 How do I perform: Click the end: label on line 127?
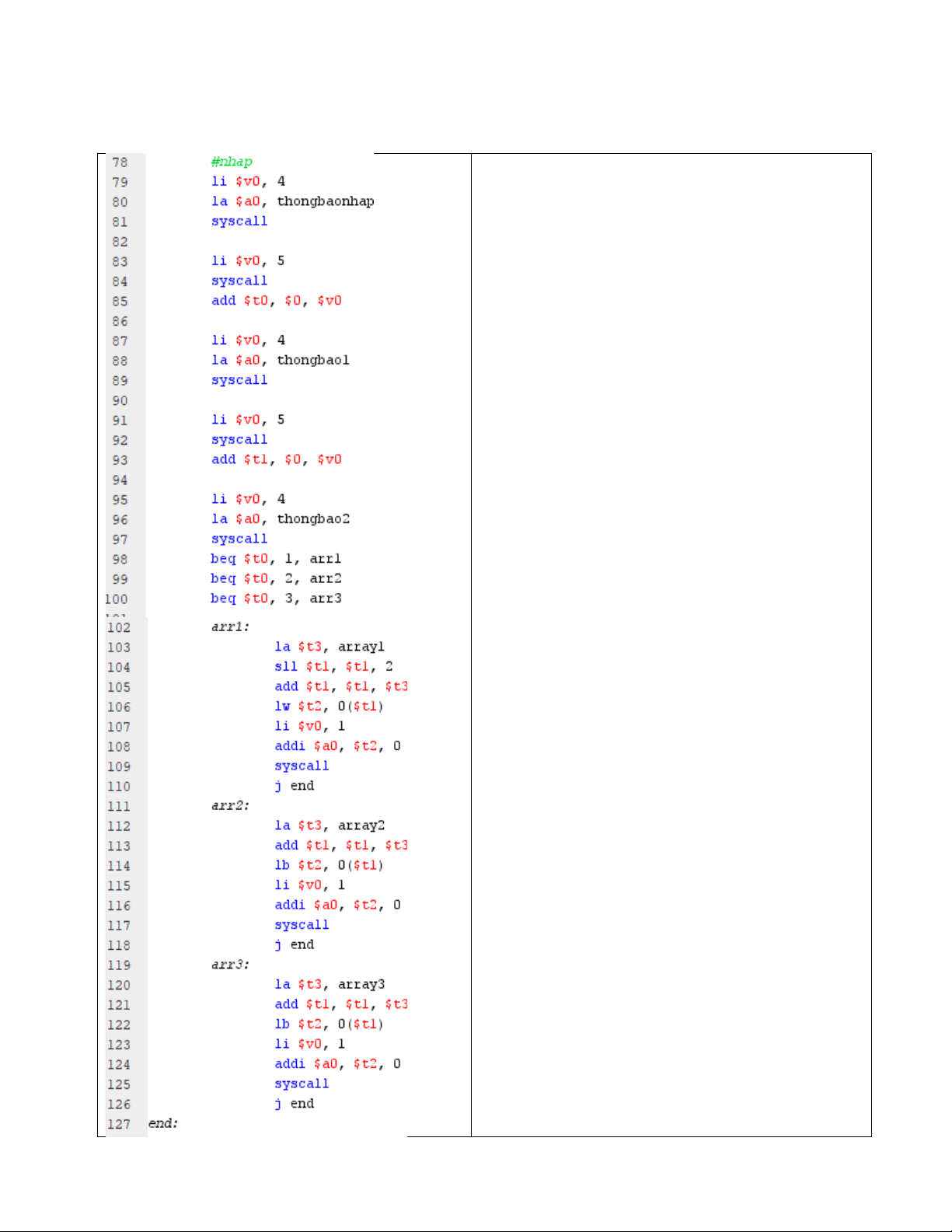coord(163,1123)
